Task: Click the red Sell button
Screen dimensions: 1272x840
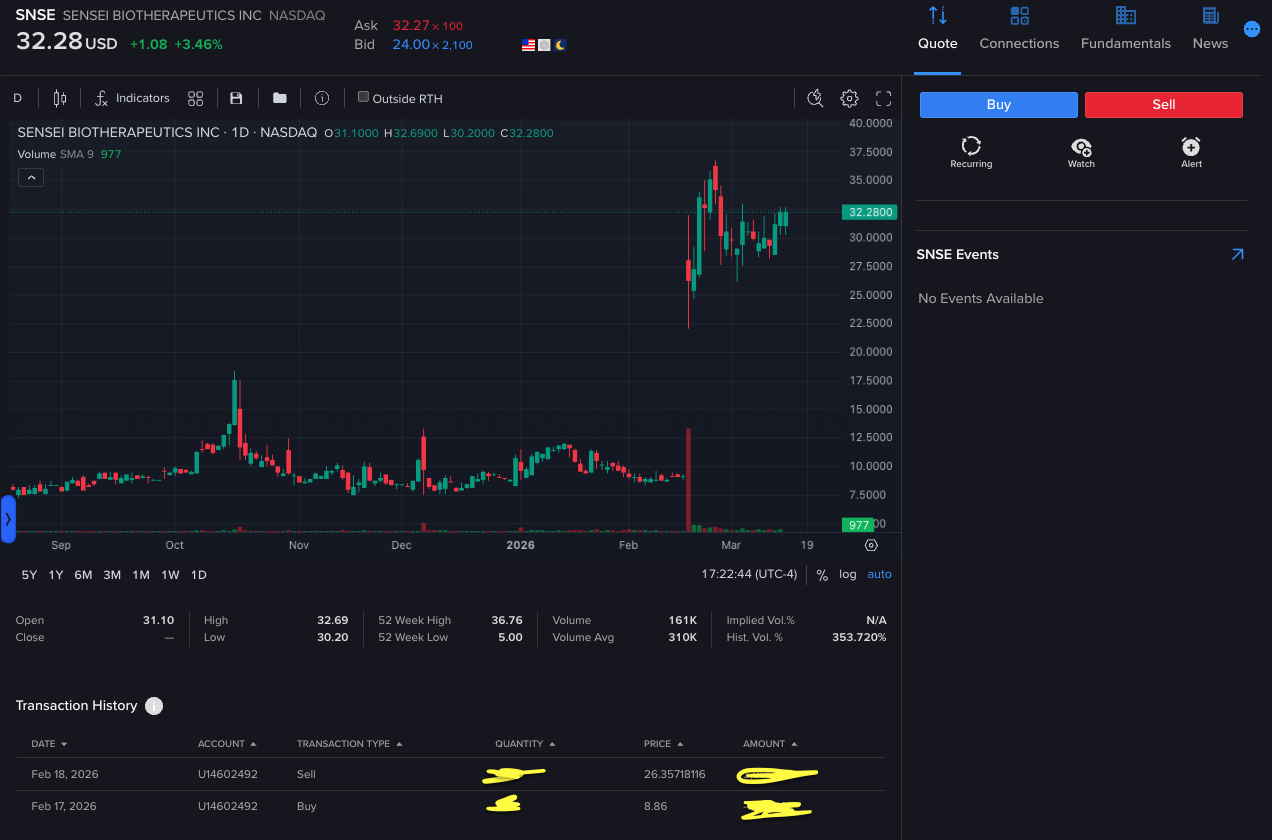Action: (x=1164, y=105)
